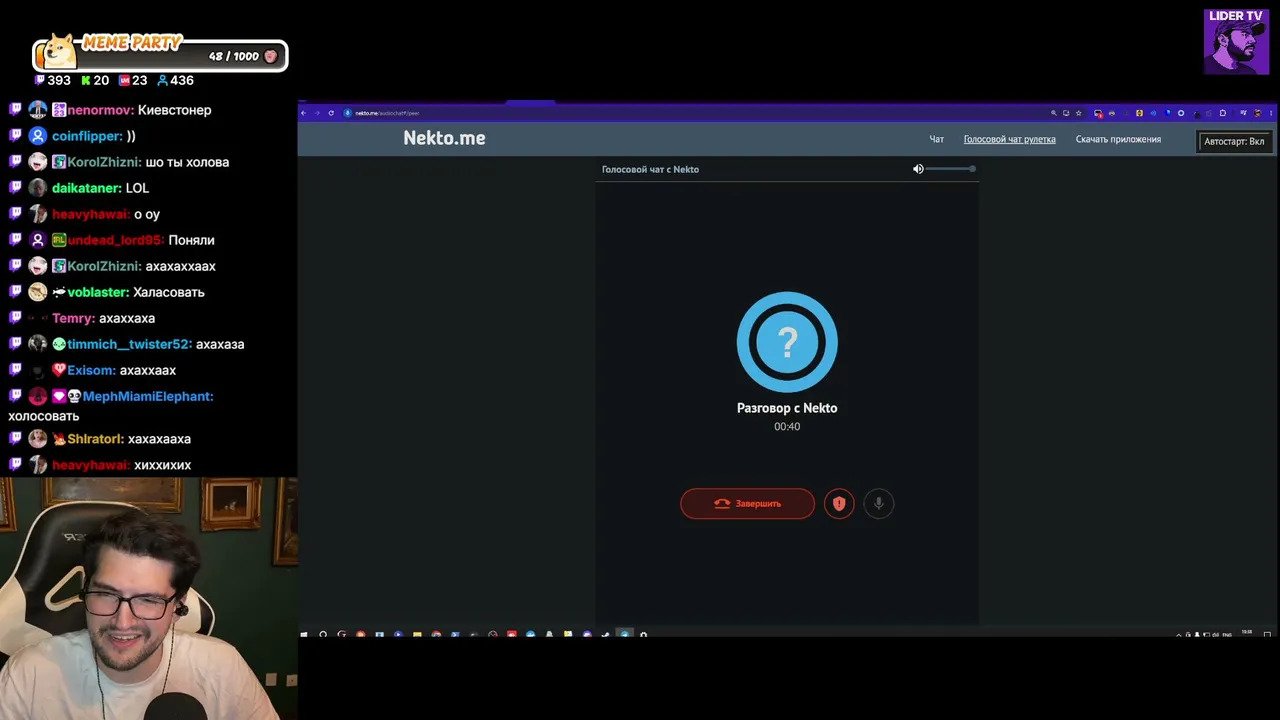This screenshot has height=720, width=1280.
Task: Click the site info icon beside URL
Action: click(x=348, y=113)
